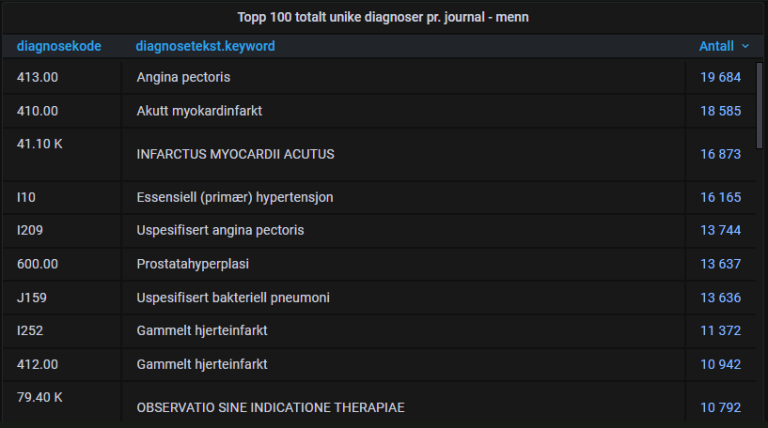
Task: Click count 16 873 link
Action: pyautogui.click(x=720, y=154)
